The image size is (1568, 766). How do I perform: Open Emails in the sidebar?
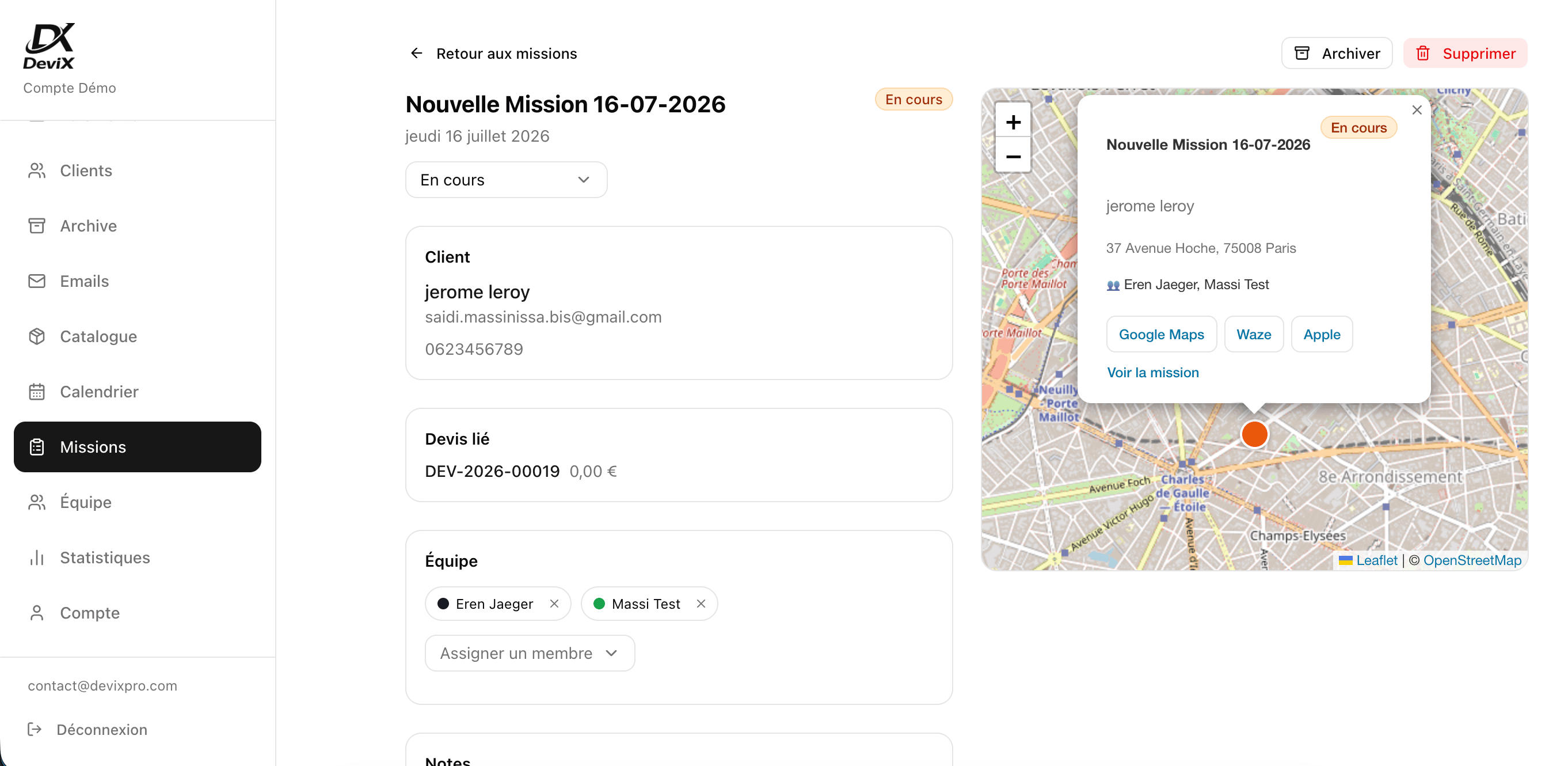point(138,281)
